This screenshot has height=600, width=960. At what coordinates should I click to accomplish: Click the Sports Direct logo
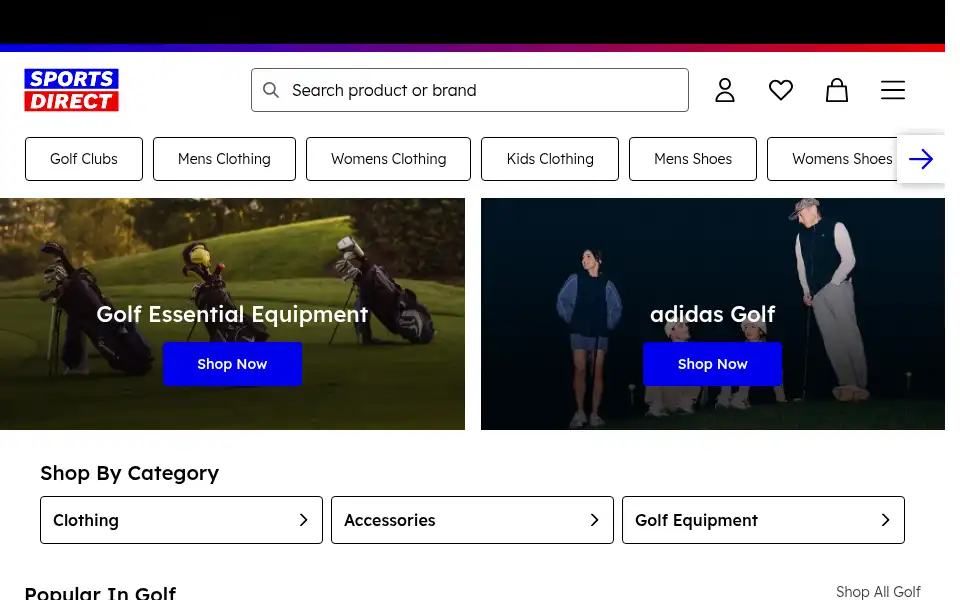[72, 90]
